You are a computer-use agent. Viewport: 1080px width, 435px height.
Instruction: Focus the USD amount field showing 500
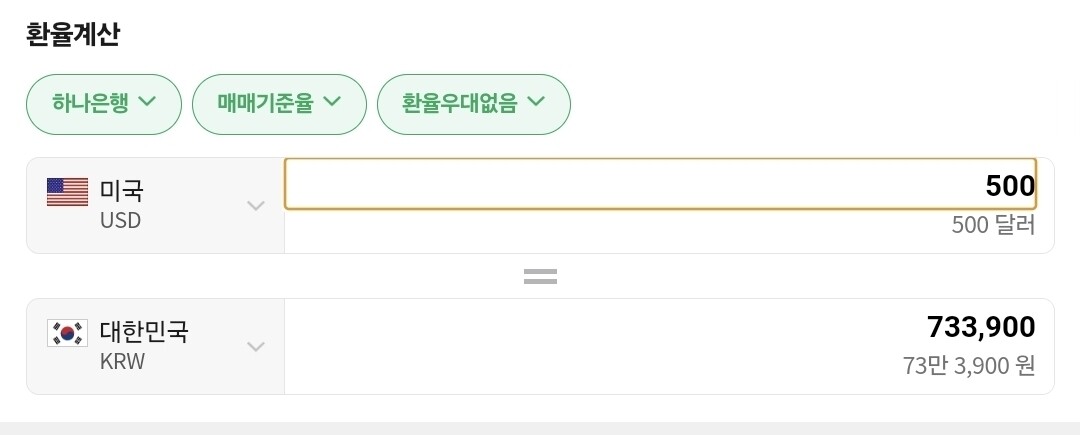(x=660, y=185)
